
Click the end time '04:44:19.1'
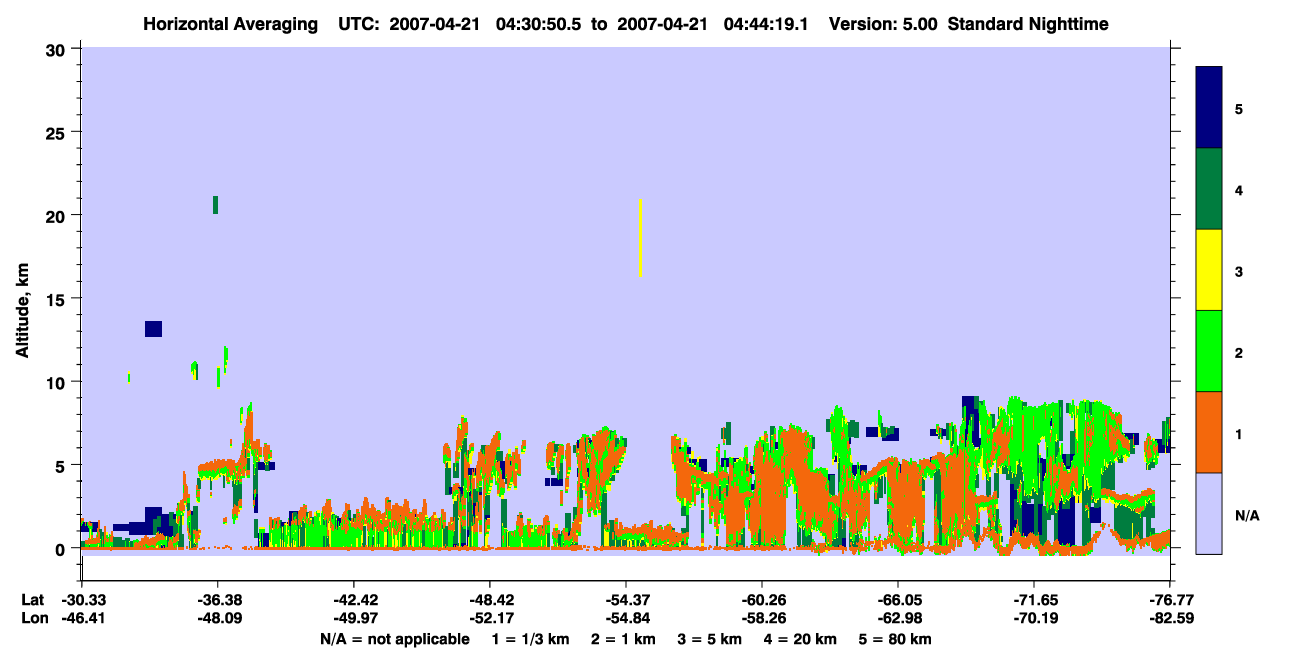(767, 23)
